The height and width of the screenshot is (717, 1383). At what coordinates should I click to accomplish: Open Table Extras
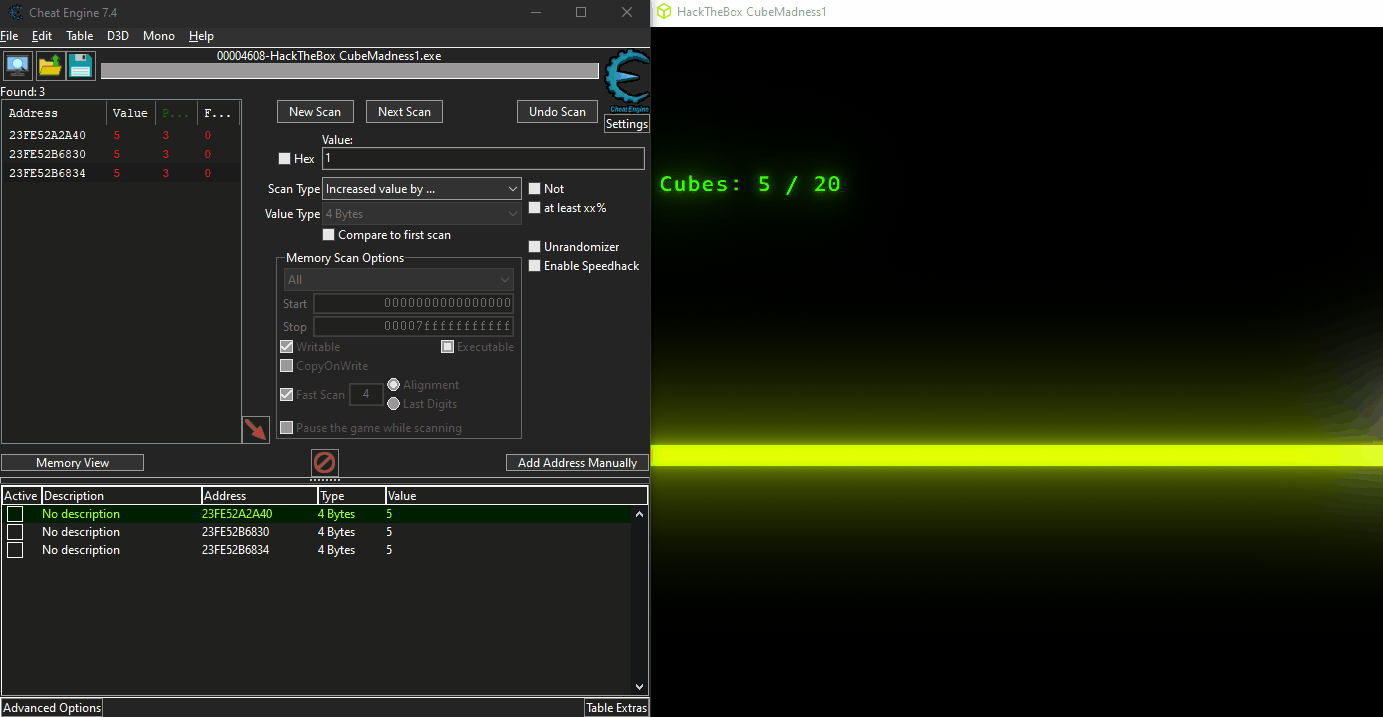pyautogui.click(x=617, y=708)
